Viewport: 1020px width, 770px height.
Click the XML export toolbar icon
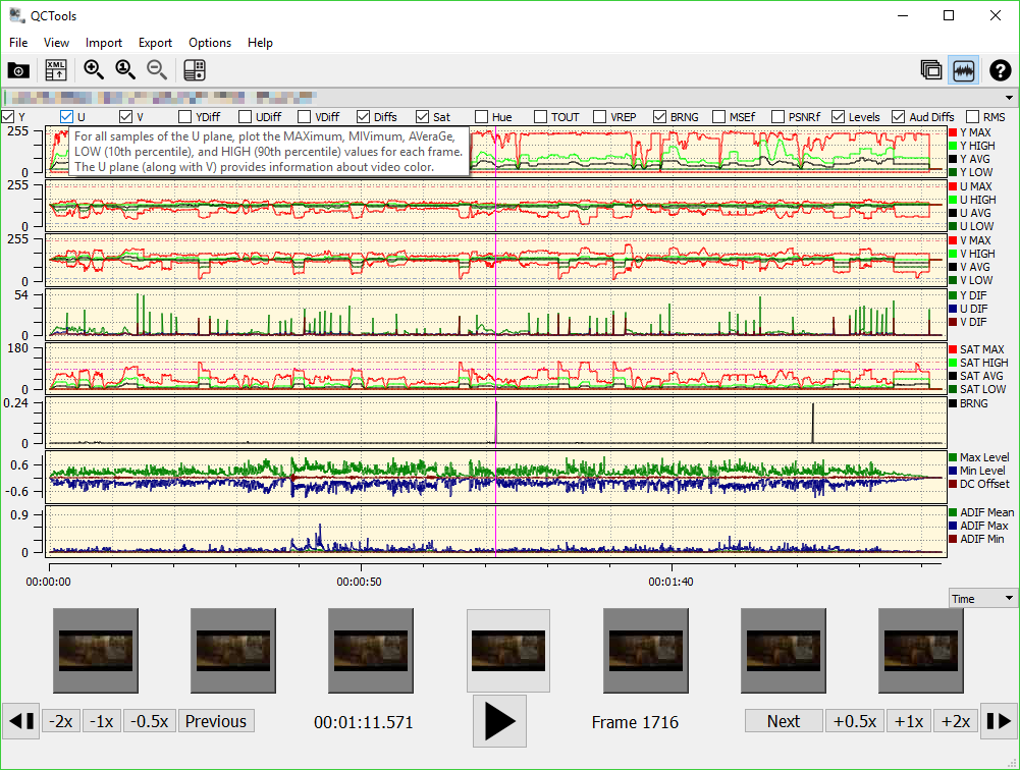56,70
